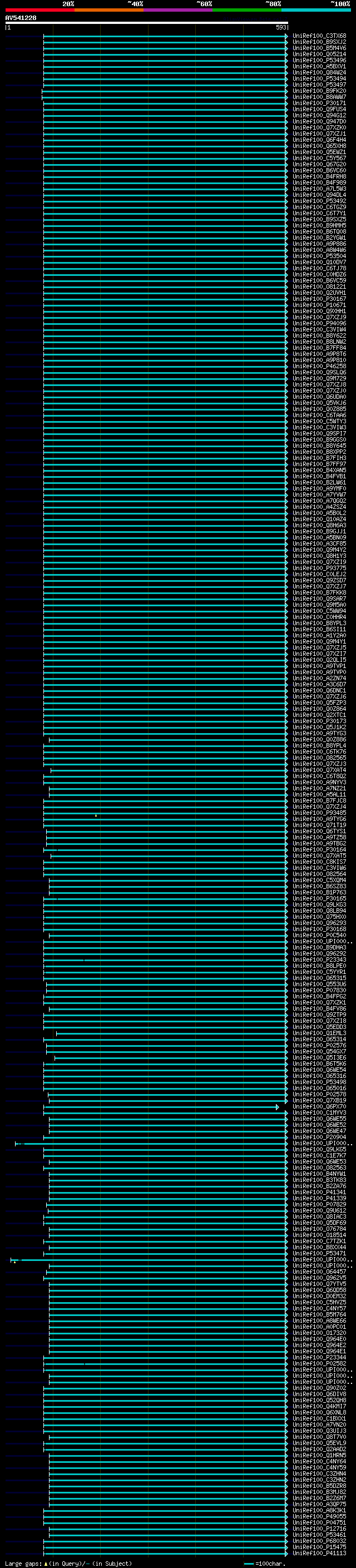Select the hit label UniRef100_Q0Z886

[319, 740]
